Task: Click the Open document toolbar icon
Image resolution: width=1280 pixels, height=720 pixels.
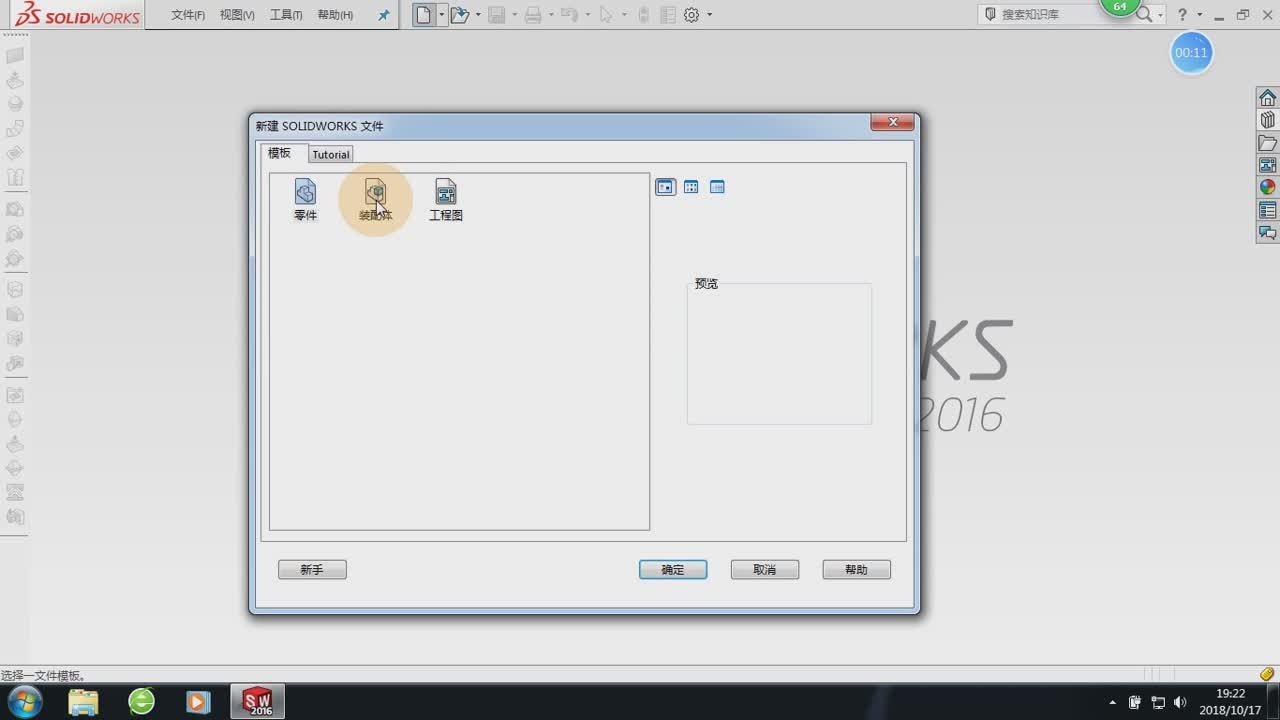Action: pos(460,15)
